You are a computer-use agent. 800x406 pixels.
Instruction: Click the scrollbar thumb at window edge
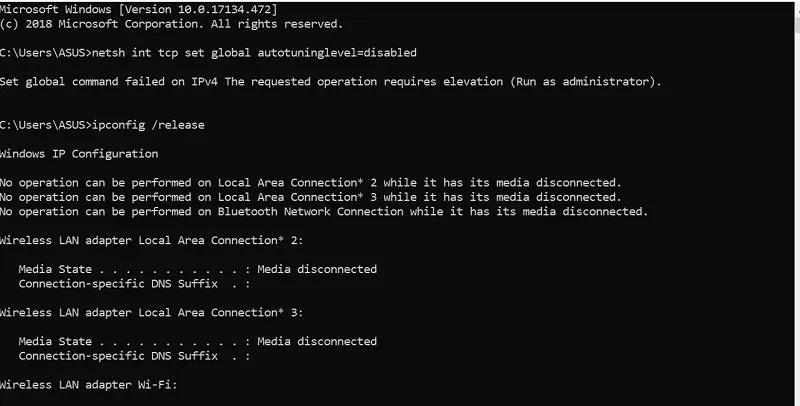point(797,25)
